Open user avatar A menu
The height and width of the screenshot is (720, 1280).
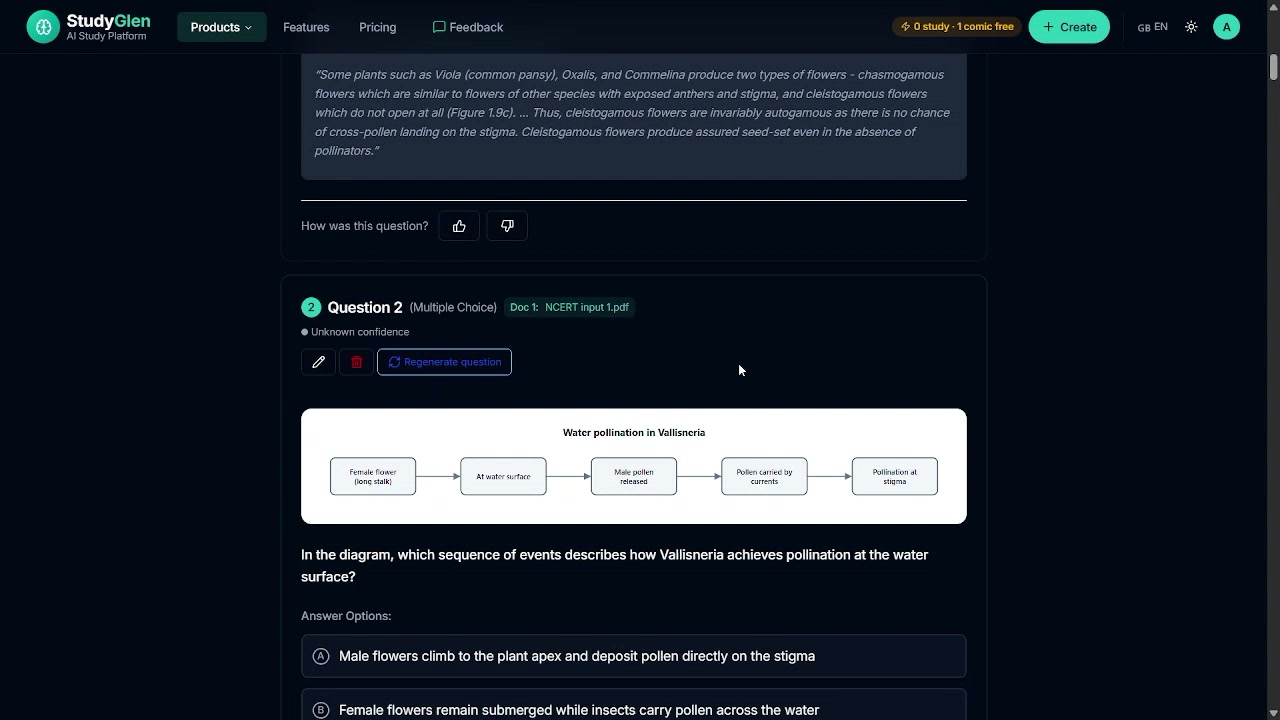pyautogui.click(x=1226, y=27)
